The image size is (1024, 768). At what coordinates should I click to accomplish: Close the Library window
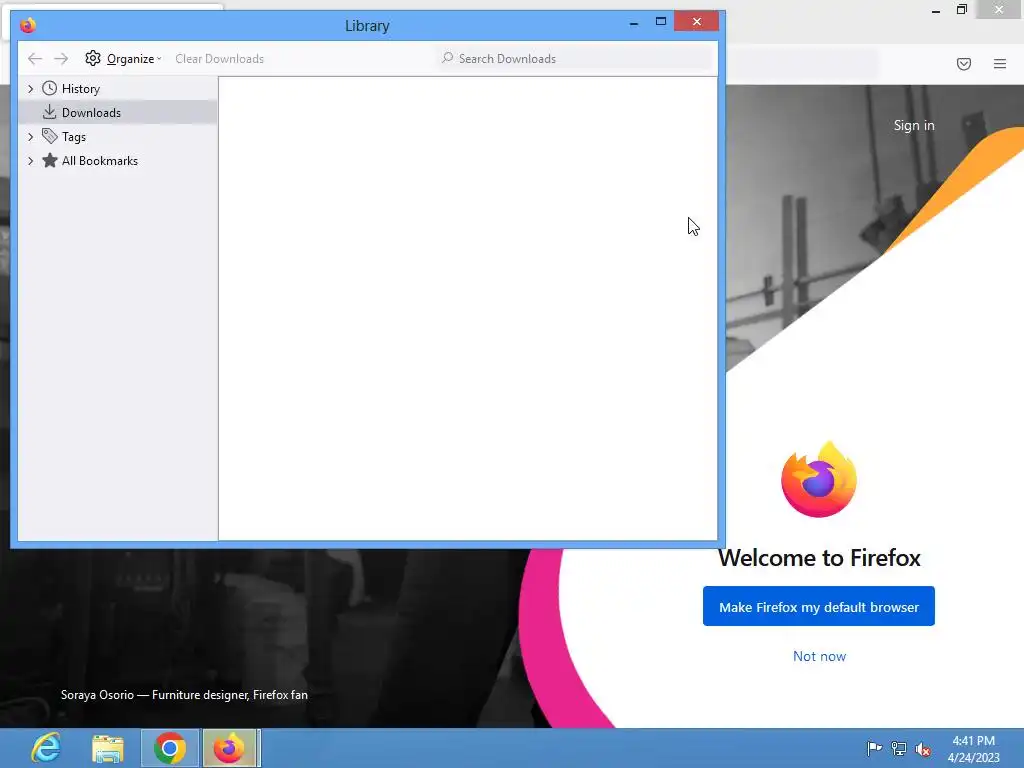tap(697, 22)
